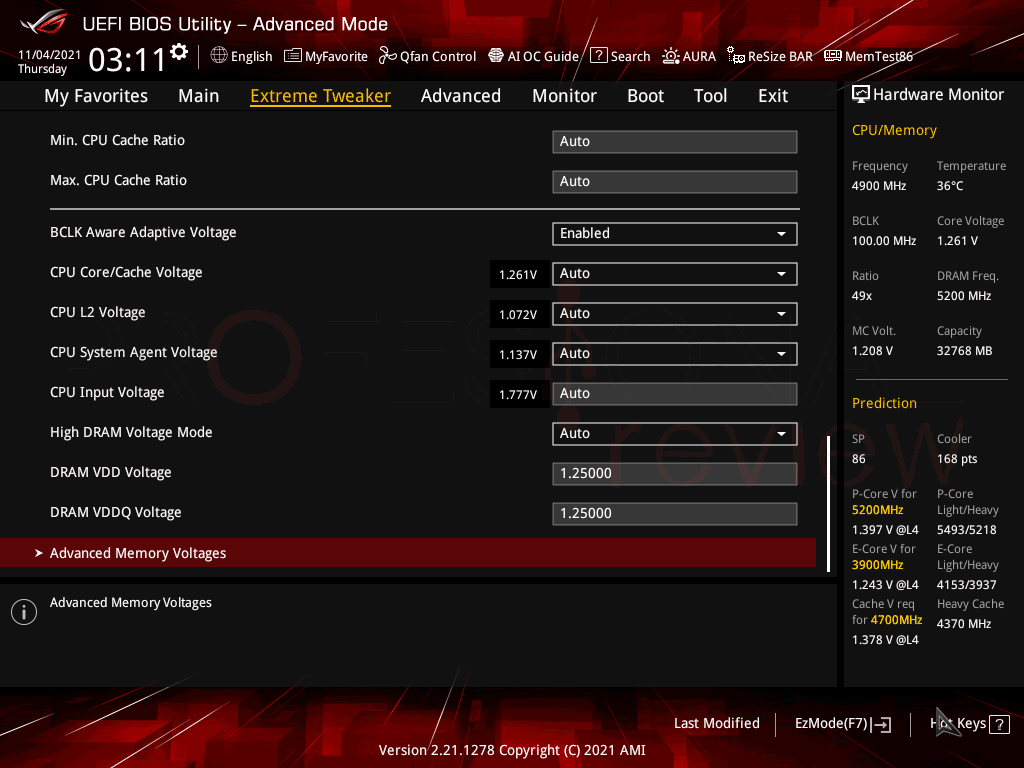Open CPU System Agent Voltage dropdown
This screenshot has height=768, width=1024.
click(675, 354)
